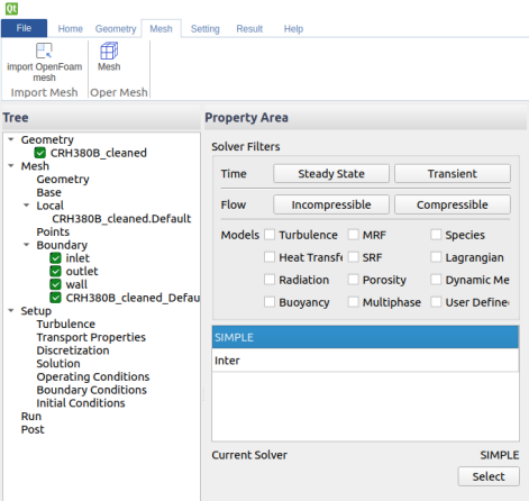This screenshot has width=530, height=501.
Task: Toggle the CRH380B_cleaned geometry checkbox
Action: tap(40, 153)
